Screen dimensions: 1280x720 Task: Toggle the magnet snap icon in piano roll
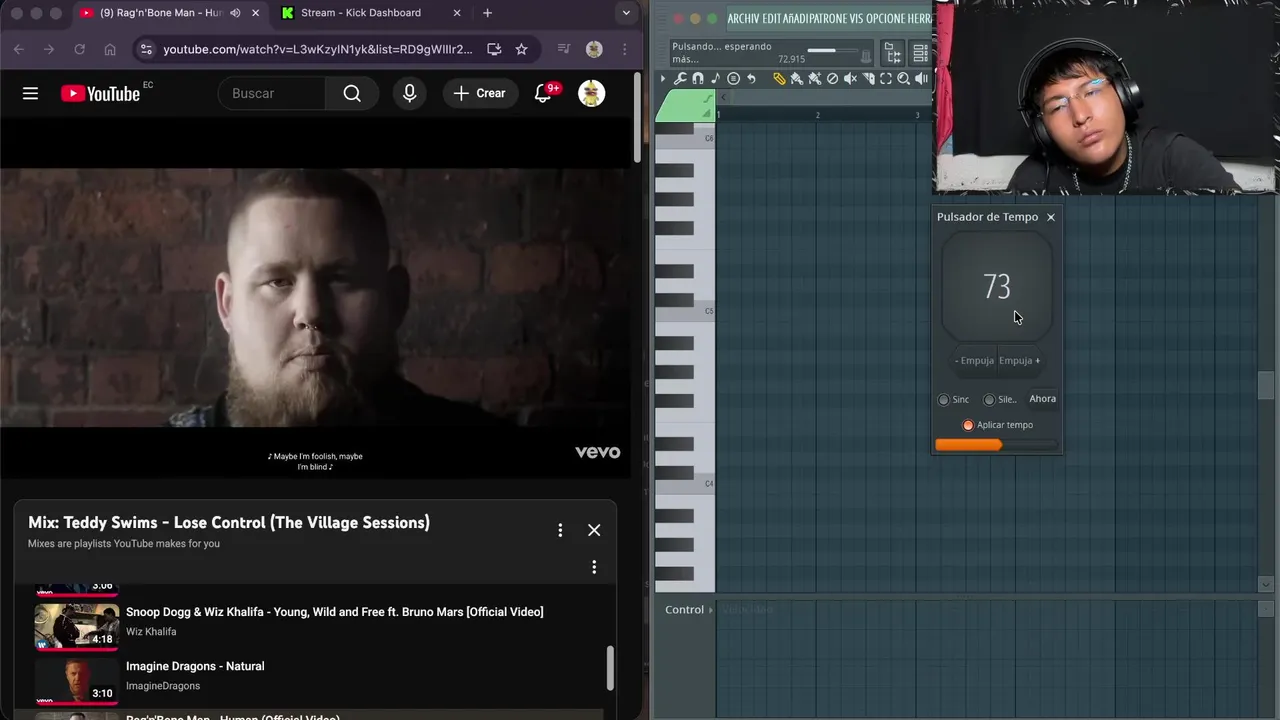698,78
